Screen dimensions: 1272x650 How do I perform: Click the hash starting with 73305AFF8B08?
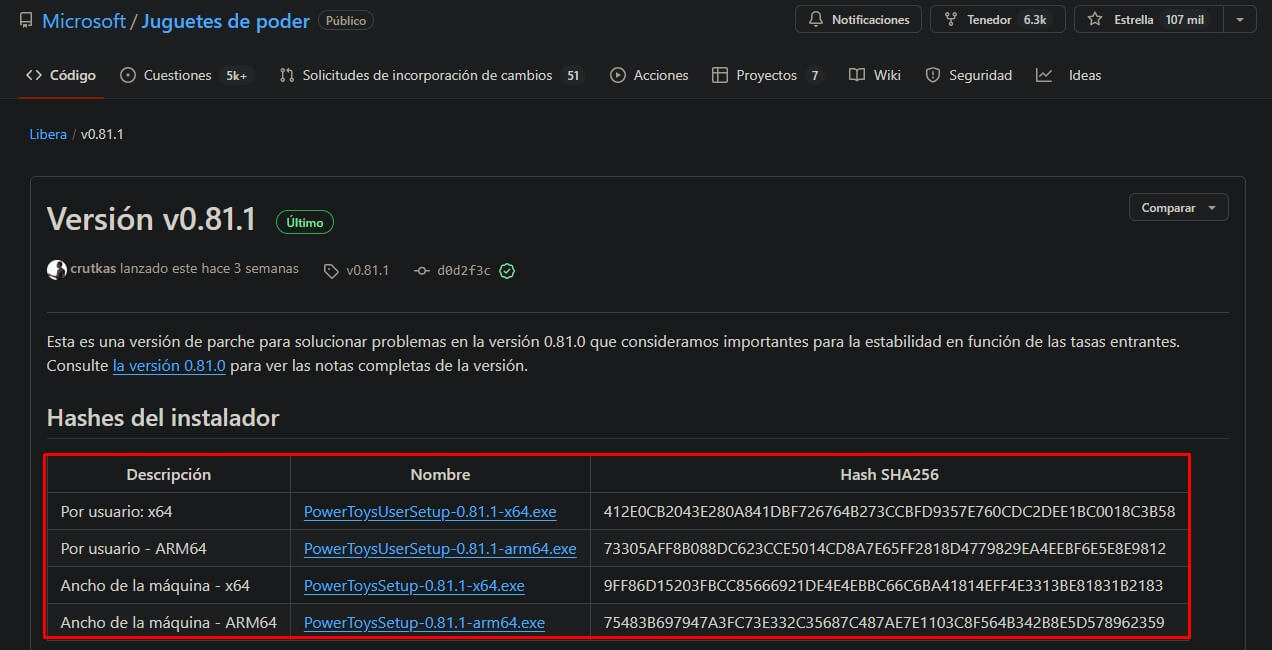point(885,548)
